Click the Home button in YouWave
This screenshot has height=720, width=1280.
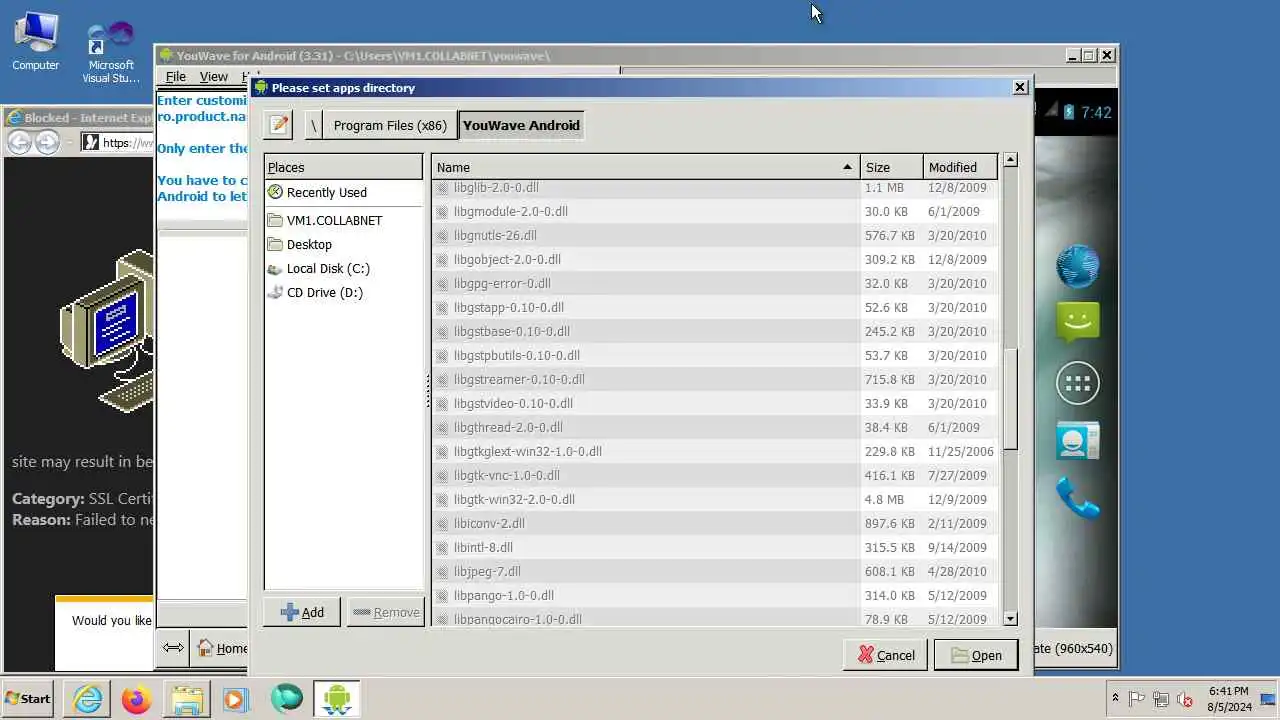click(222, 648)
